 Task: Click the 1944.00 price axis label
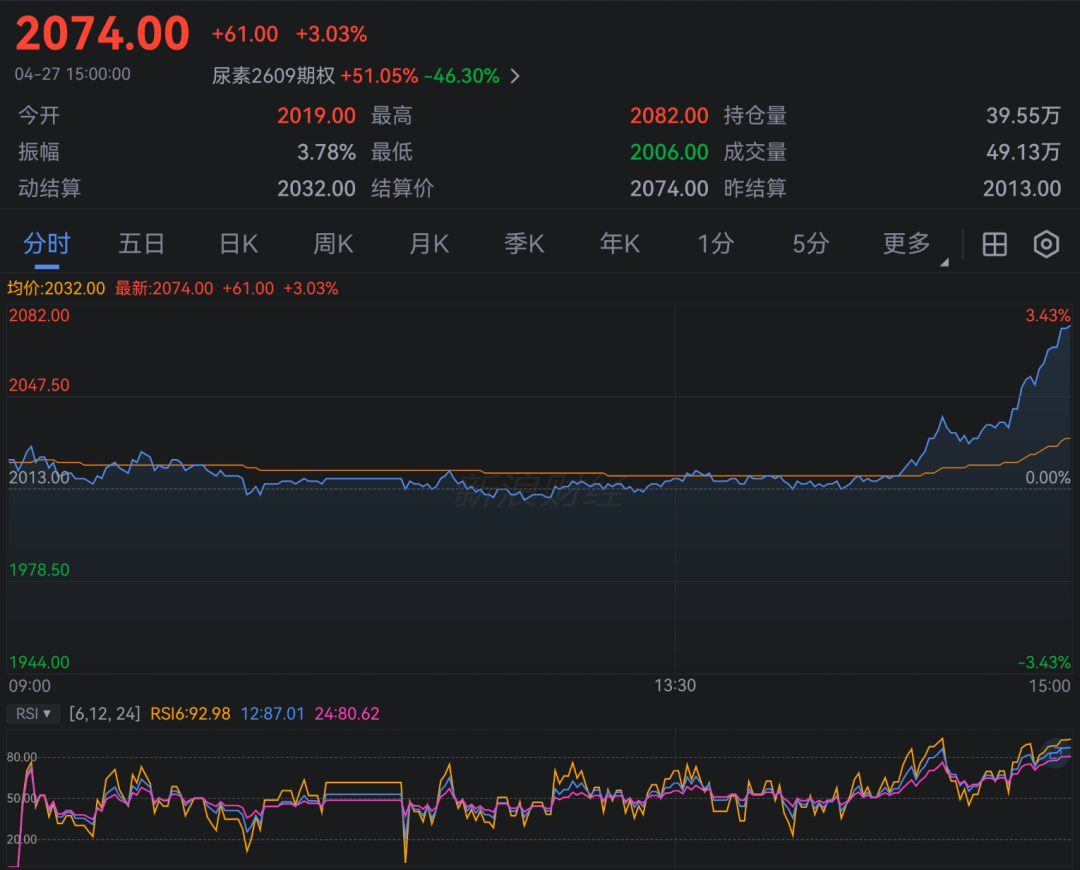pyautogui.click(x=39, y=663)
